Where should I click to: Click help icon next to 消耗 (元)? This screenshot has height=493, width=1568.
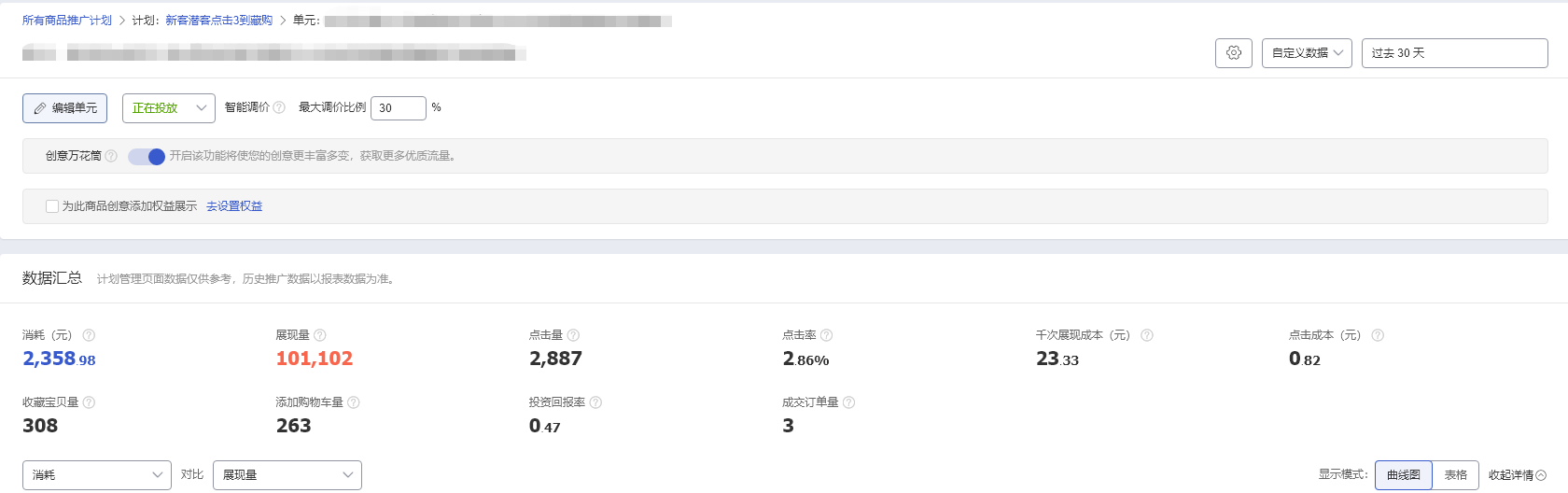[89, 335]
